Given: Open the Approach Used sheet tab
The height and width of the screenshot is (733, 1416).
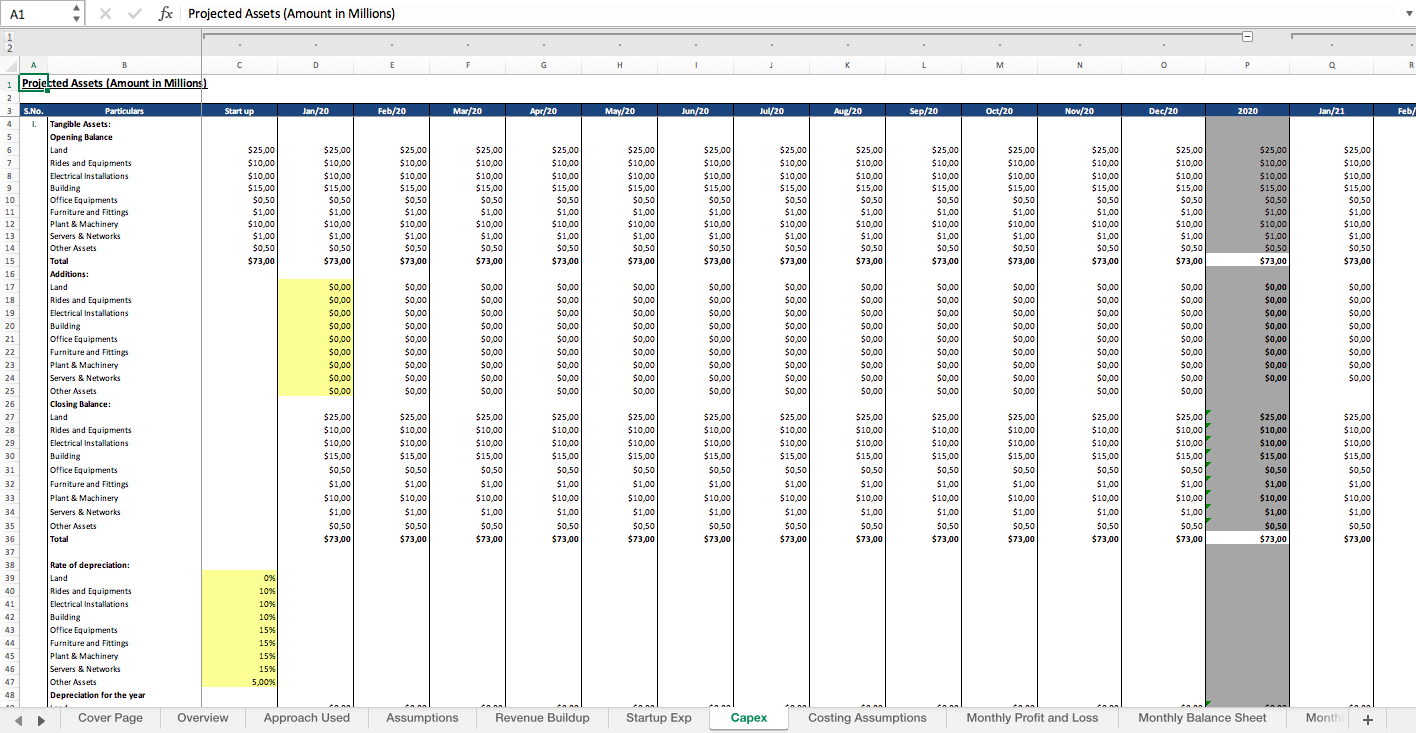Looking at the screenshot, I should coord(307,718).
